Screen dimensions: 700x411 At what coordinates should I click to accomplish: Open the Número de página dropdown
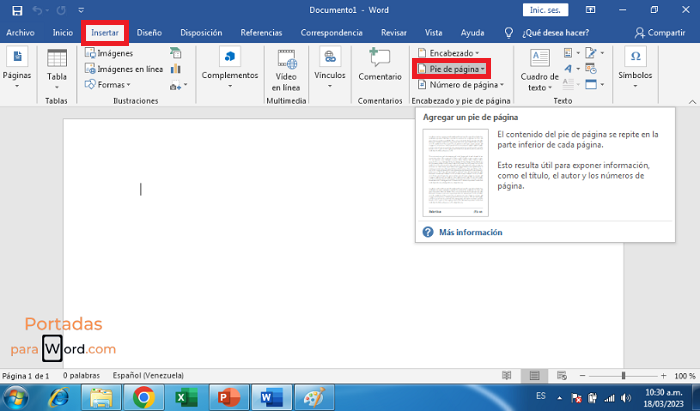pos(460,85)
